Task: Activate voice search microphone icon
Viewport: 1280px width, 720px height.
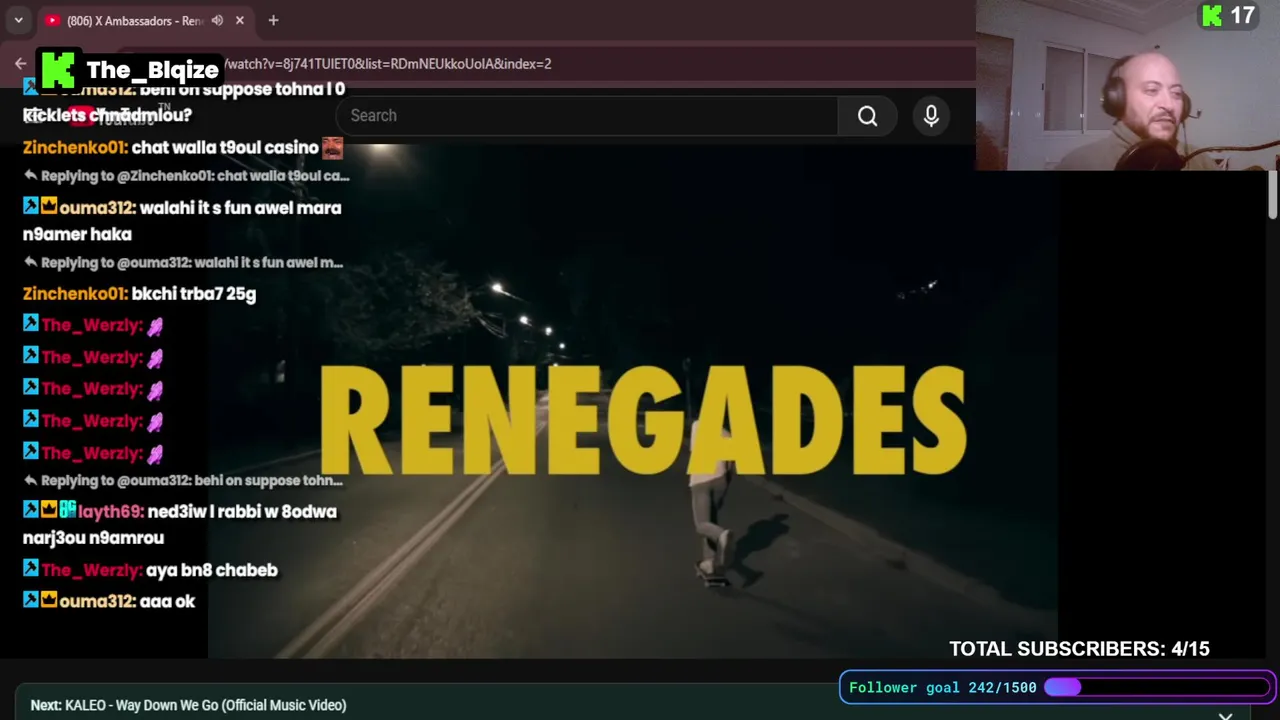Action: [x=931, y=116]
